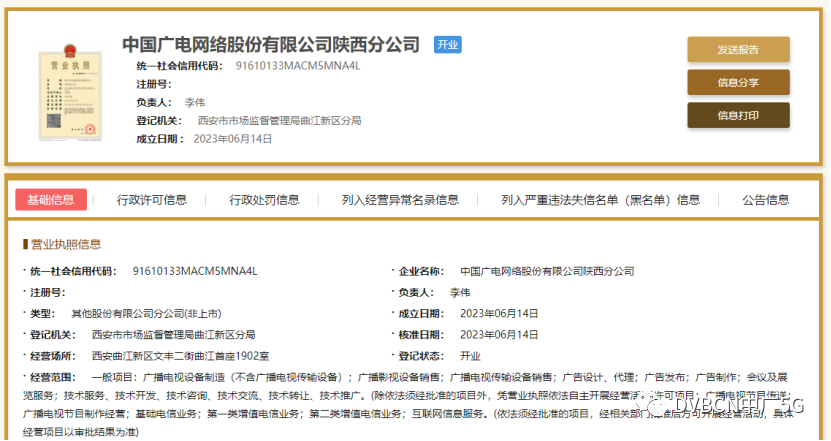Image resolution: width=831 pixels, height=441 pixels.
Task: Click 登记机关 value in license info section
Action: click(x=174, y=335)
